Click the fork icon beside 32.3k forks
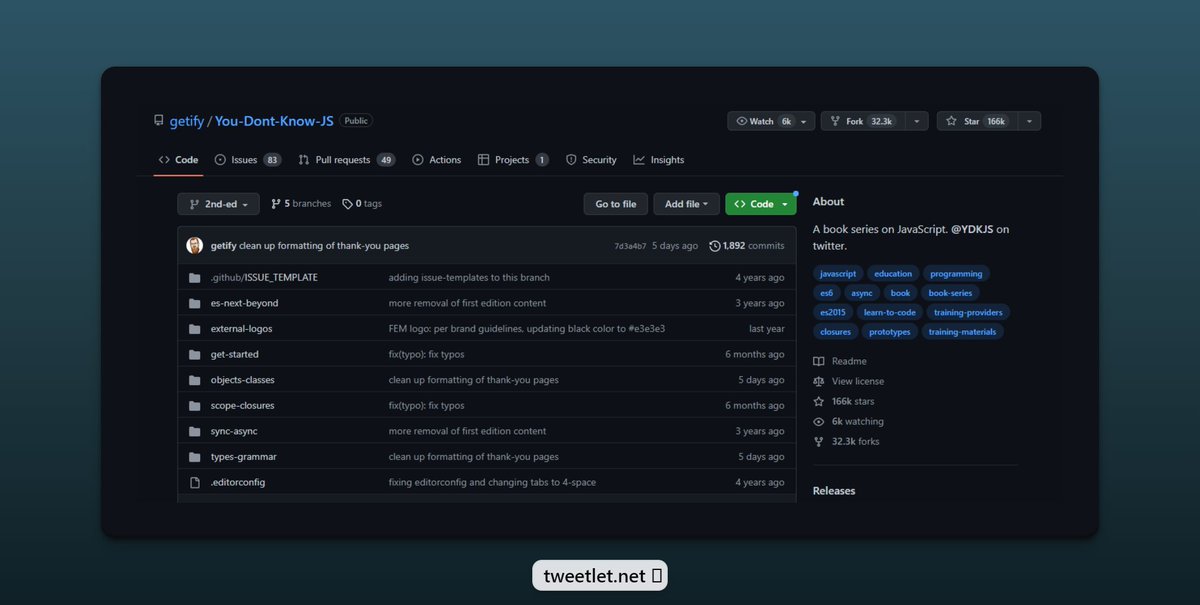The width and height of the screenshot is (1200, 605). pyautogui.click(x=819, y=441)
